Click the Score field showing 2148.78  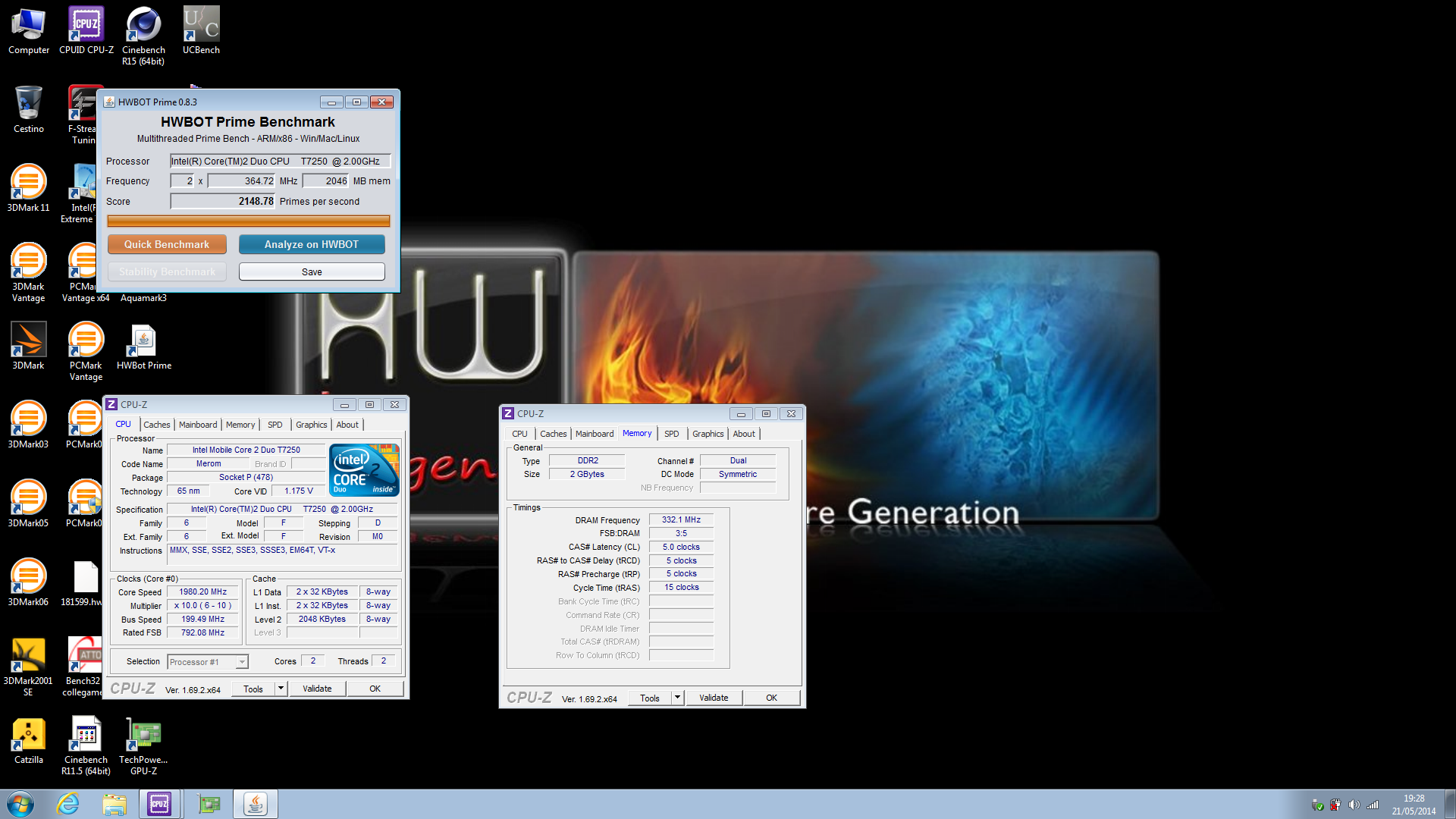coord(223,201)
